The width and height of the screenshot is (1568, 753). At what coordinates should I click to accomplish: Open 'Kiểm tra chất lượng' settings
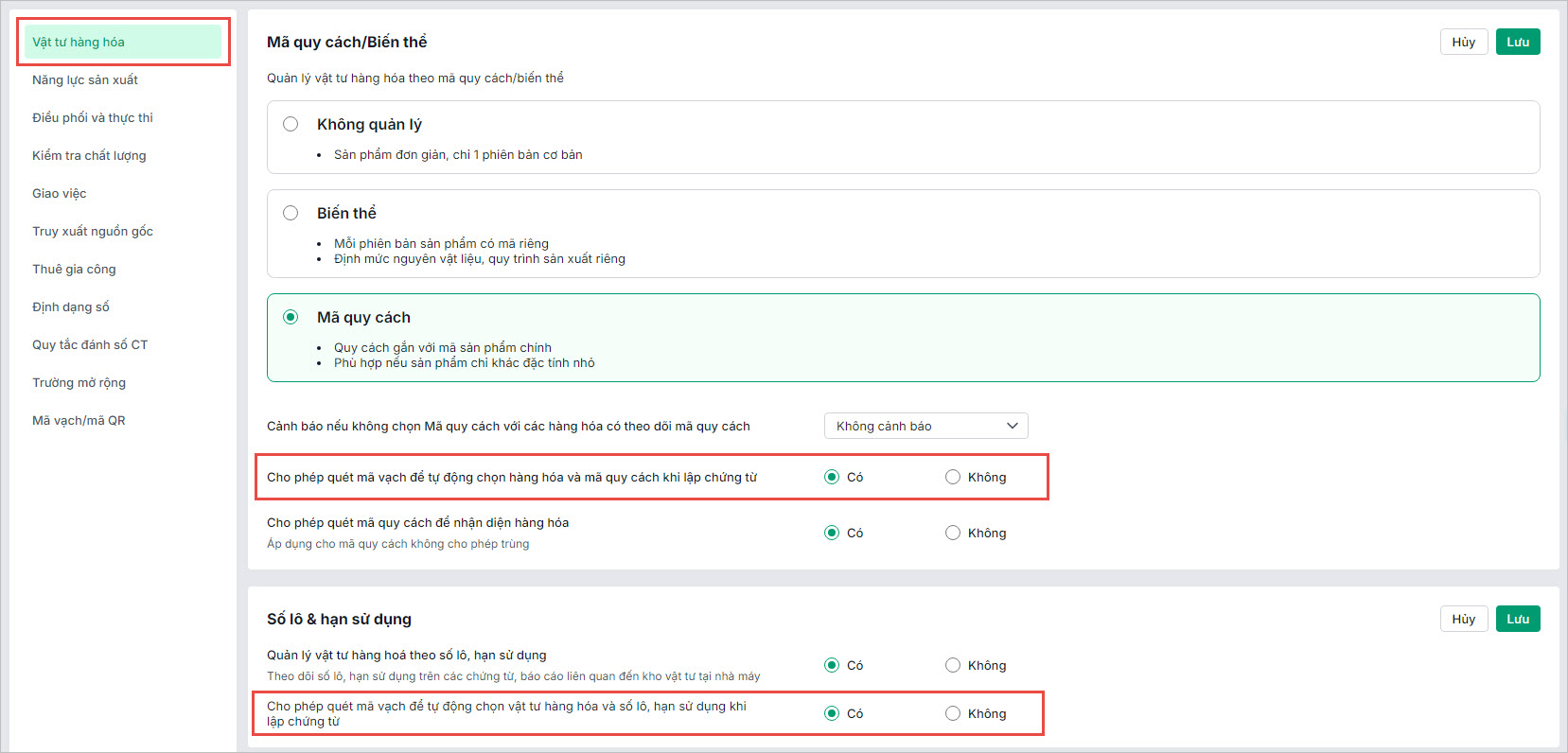coord(89,155)
